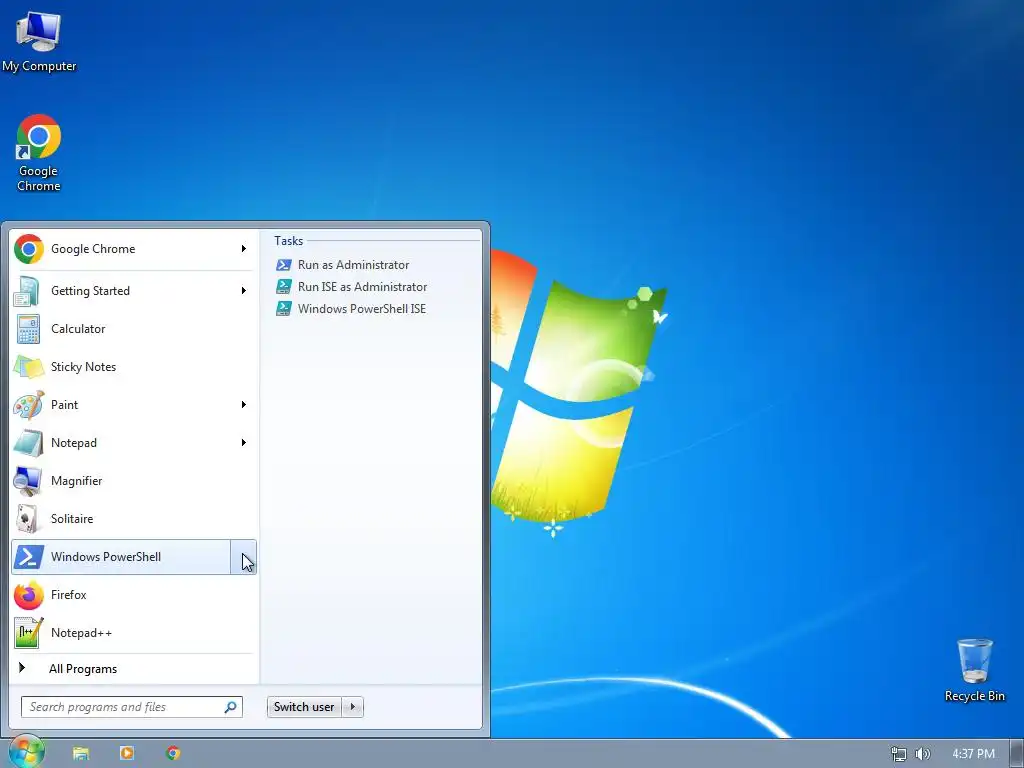The height and width of the screenshot is (768, 1024).
Task: Click the Run ISE as Administrator icon
Action: click(x=283, y=287)
